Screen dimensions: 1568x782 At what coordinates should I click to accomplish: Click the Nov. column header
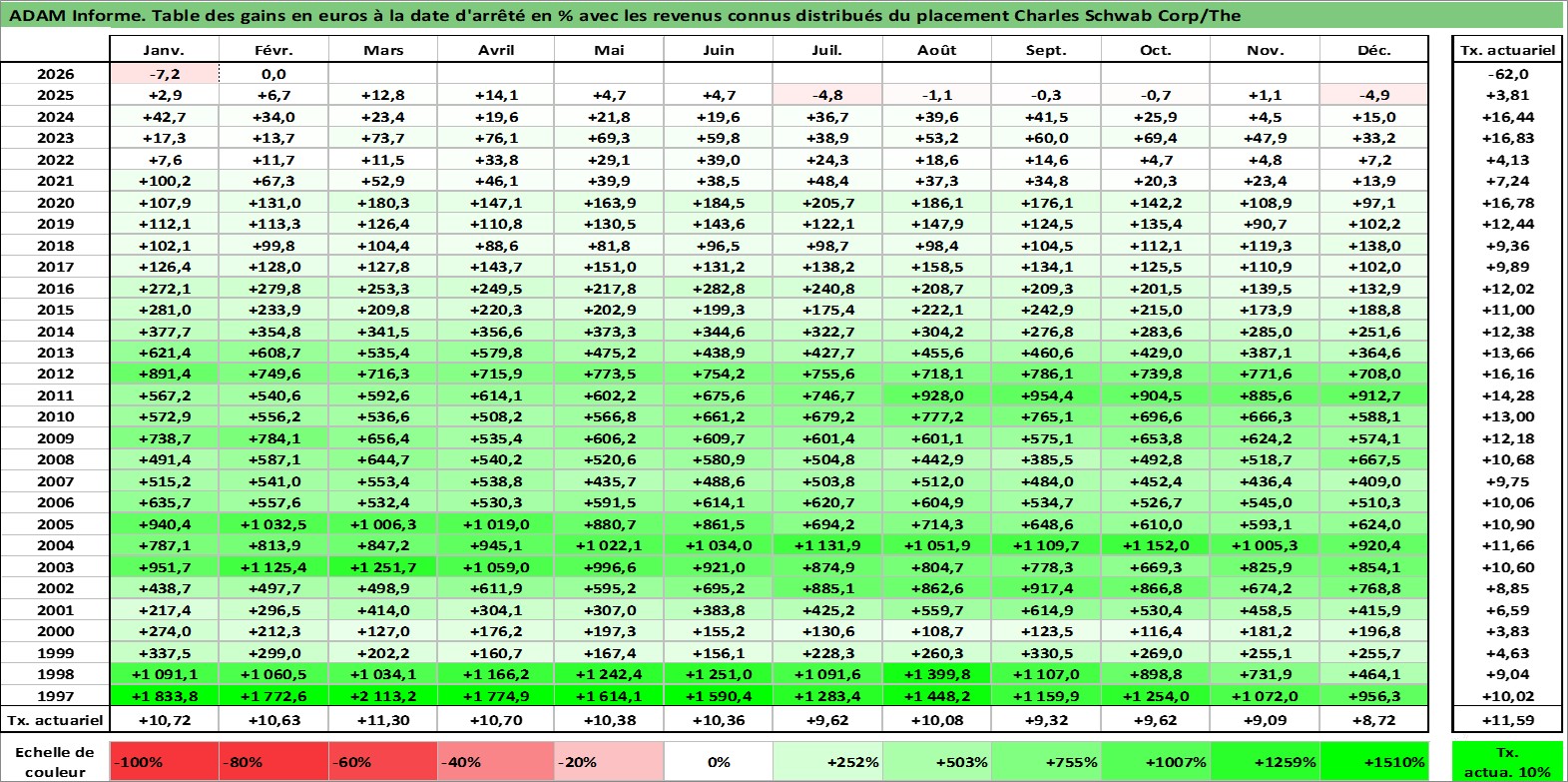coord(1265,50)
